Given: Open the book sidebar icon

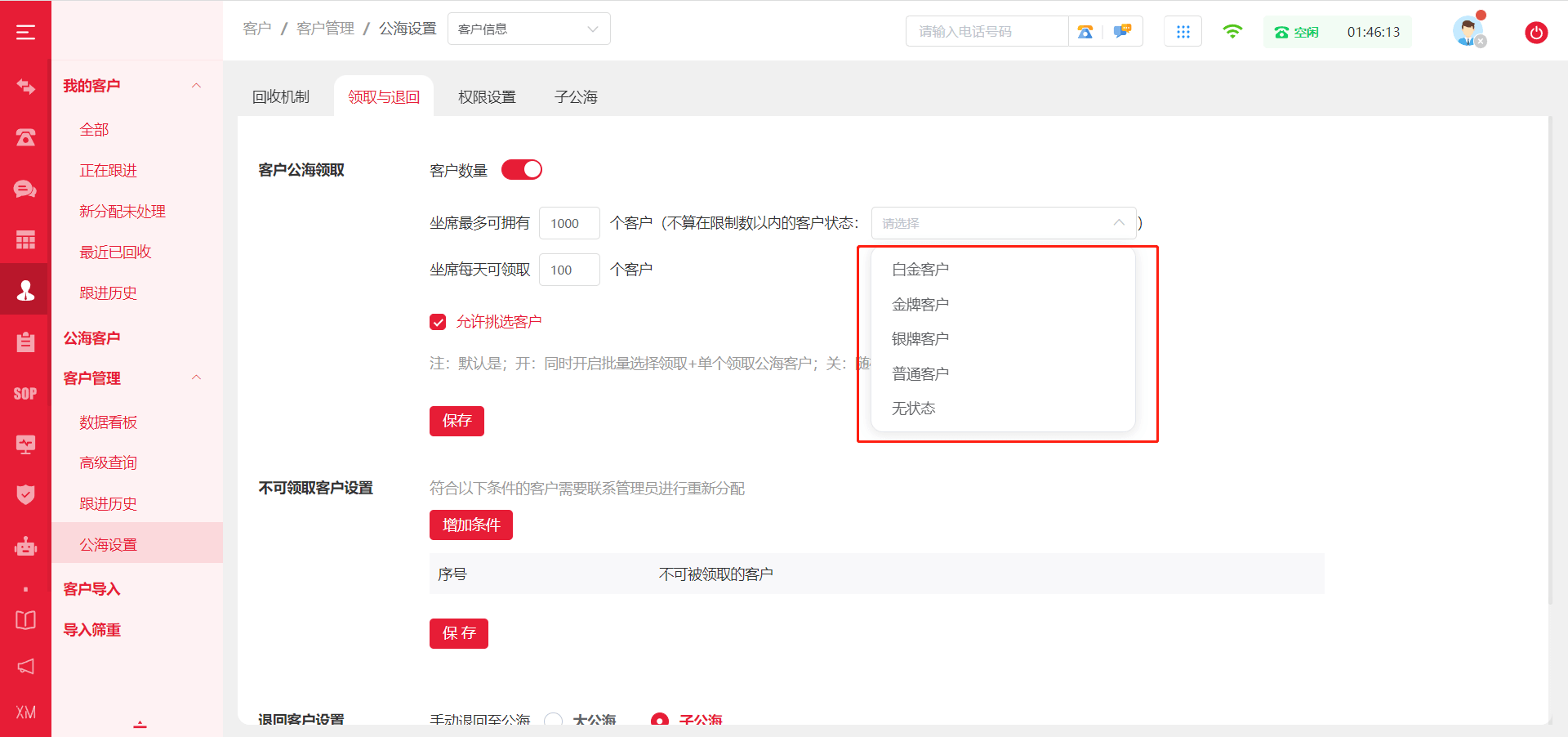Looking at the screenshot, I should (x=25, y=620).
